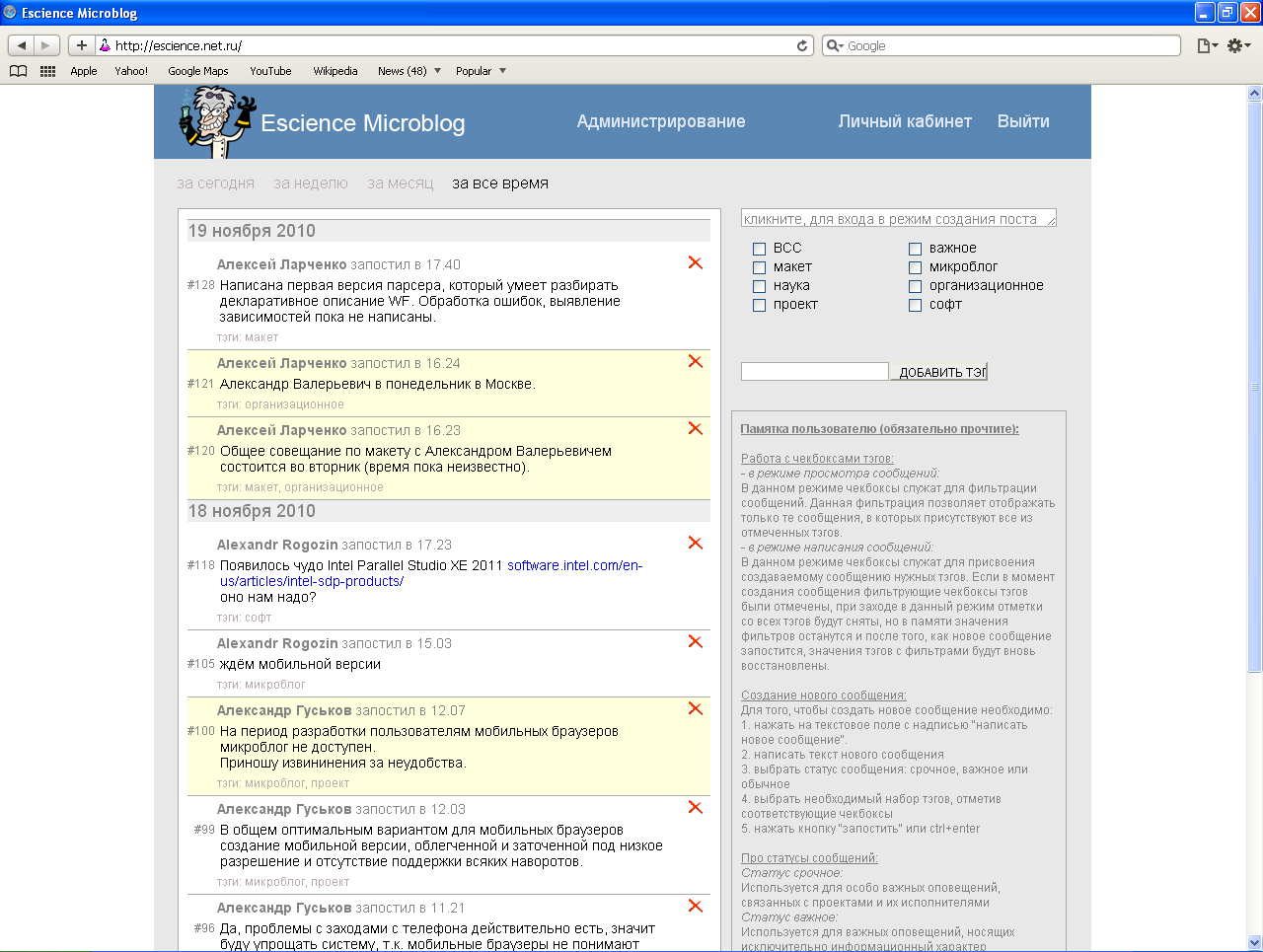Click the Создание нового сообщения heading
Screen dimensions: 1263x952
(824, 696)
